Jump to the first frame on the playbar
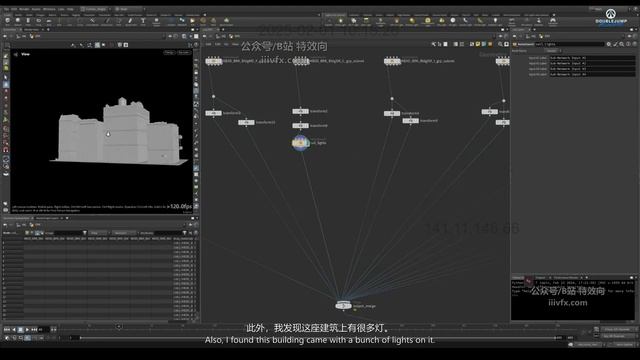 [7, 329]
